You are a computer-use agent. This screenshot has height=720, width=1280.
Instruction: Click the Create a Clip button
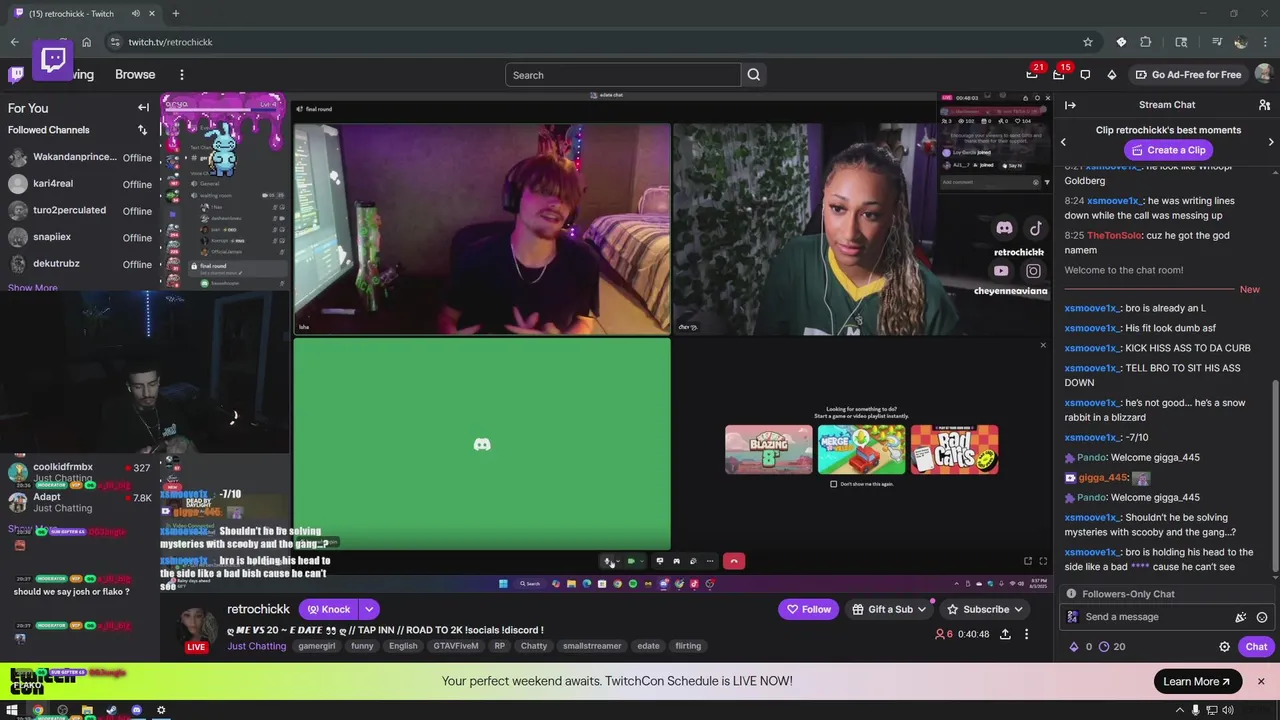pos(1167,150)
